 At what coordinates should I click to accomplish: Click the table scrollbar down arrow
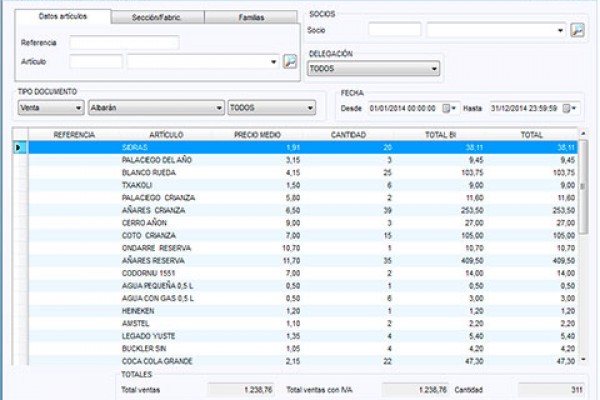click(x=583, y=359)
